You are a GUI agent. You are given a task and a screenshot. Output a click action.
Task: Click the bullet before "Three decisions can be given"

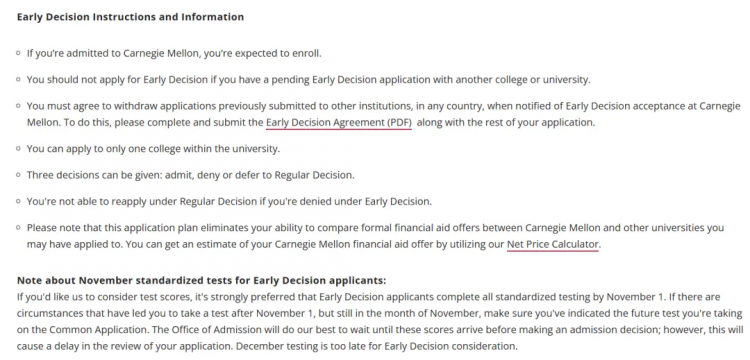pyautogui.click(x=19, y=175)
